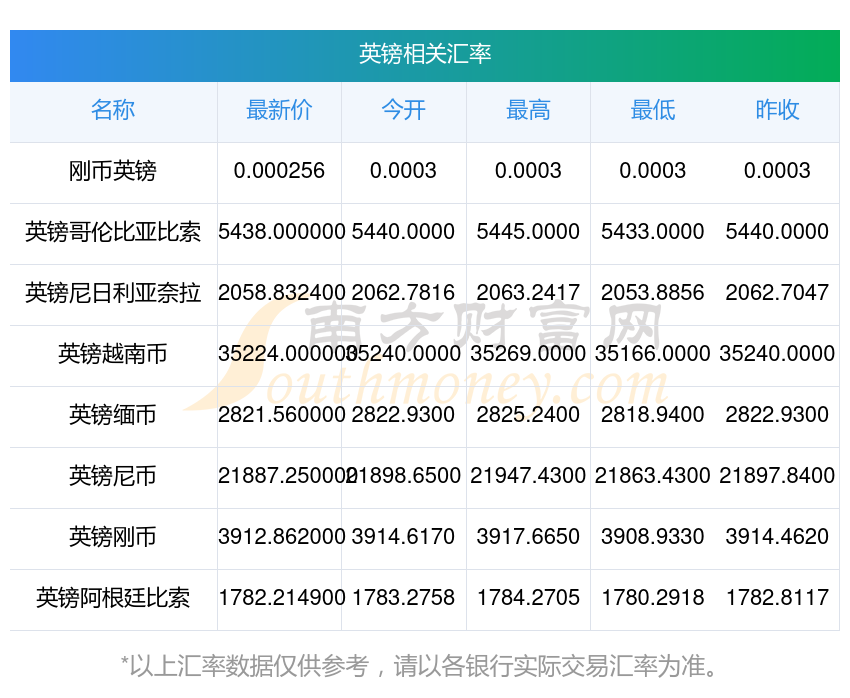
Task: Click the high value 35269.0000
Action: (528, 354)
